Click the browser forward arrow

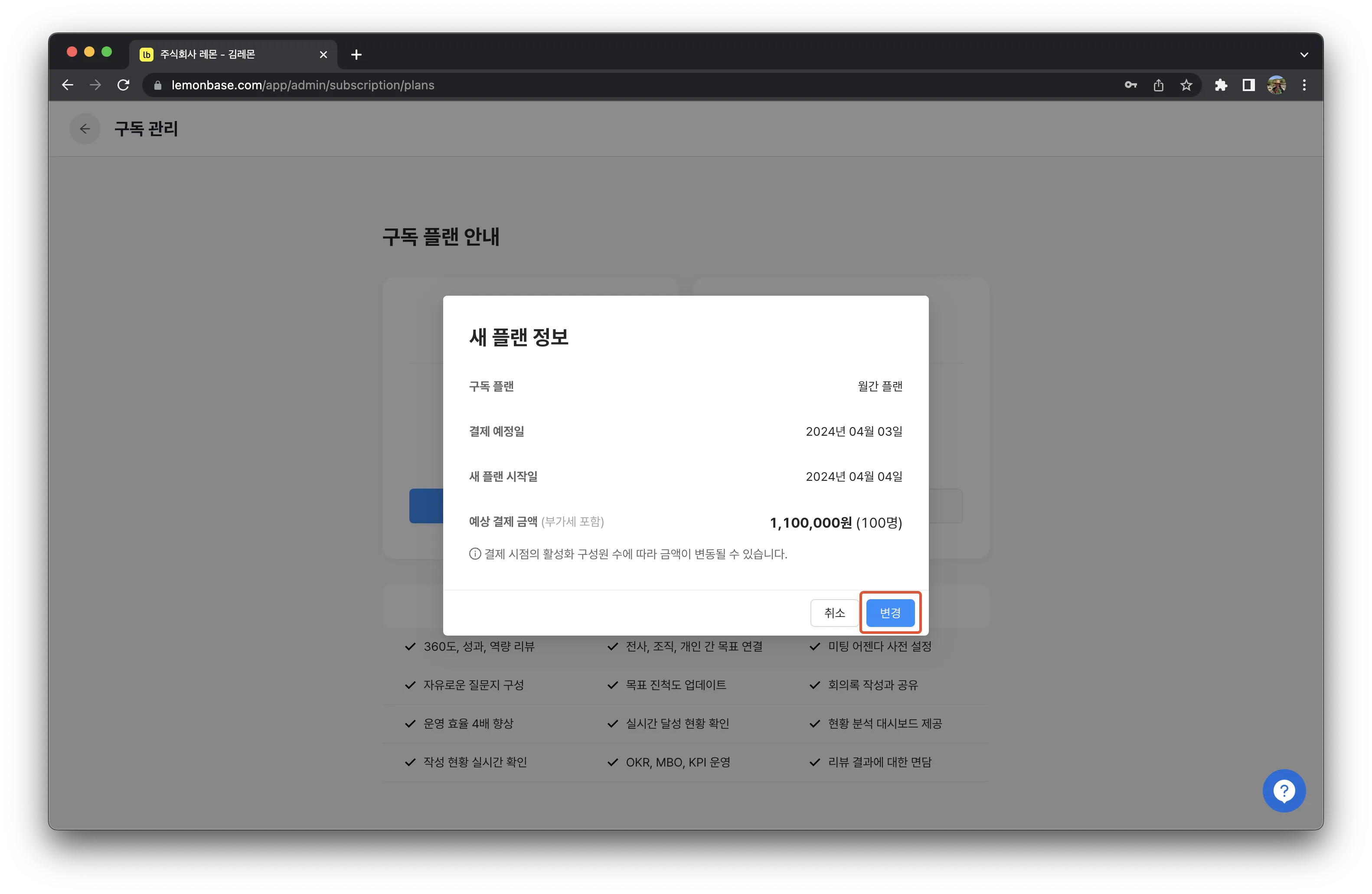coord(95,85)
